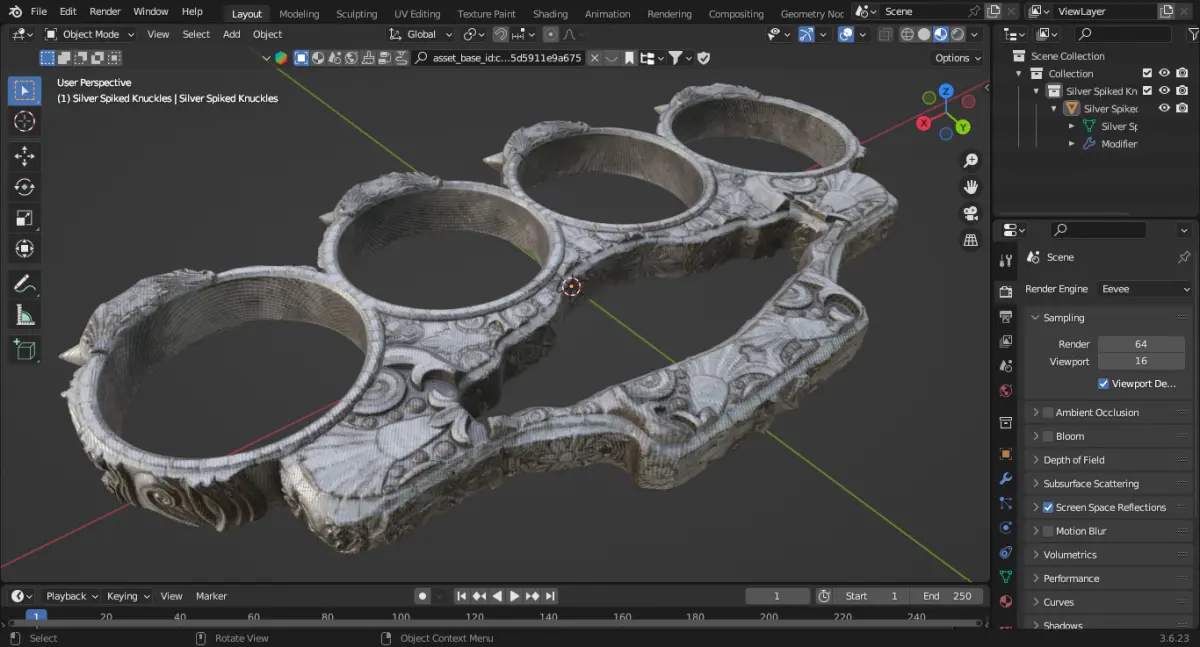Switch orthographic/perspective grid icon
The width and height of the screenshot is (1200, 647).
click(970, 240)
